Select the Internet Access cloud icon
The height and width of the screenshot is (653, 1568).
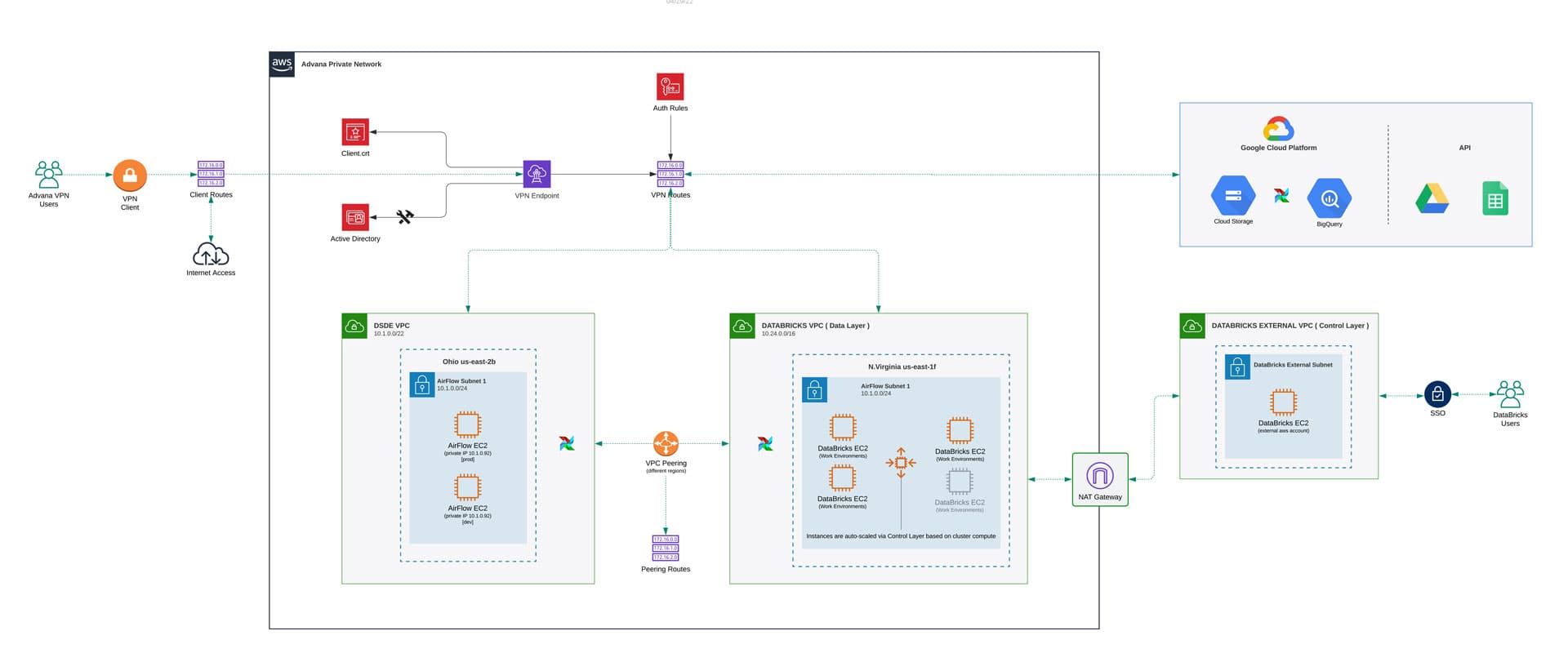click(211, 254)
